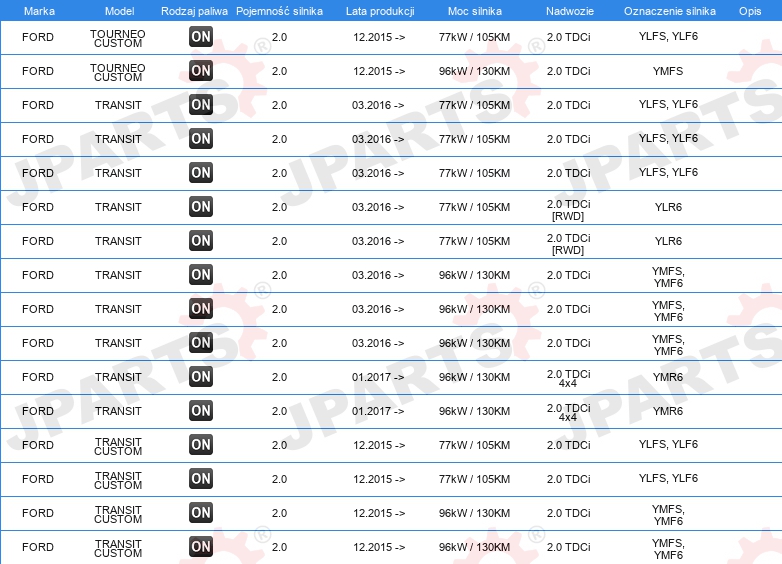Screen dimensions: 782x564
Task: Click 12.2015 date in Tourneo Custom 105KM row
Action: pyautogui.click(x=379, y=37)
